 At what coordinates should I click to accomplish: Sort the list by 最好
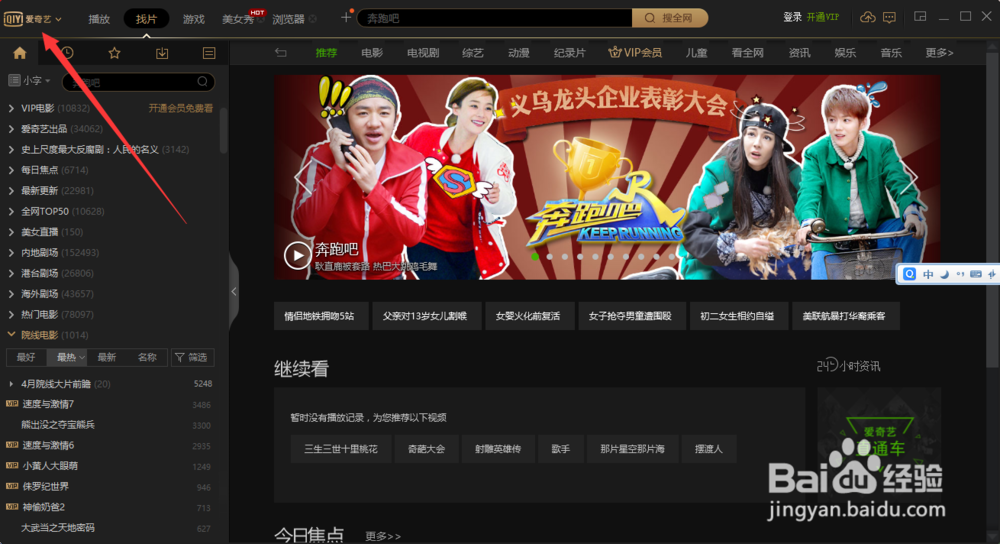(26, 357)
